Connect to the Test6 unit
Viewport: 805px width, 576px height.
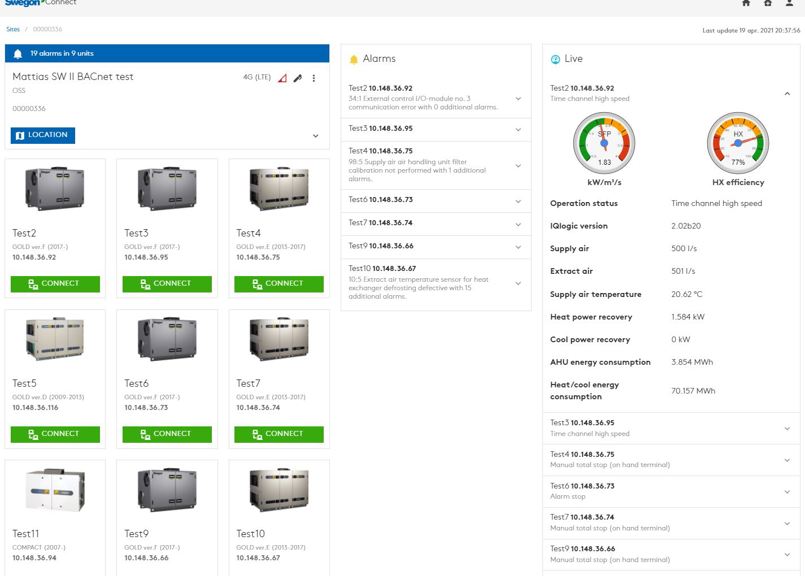167,434
